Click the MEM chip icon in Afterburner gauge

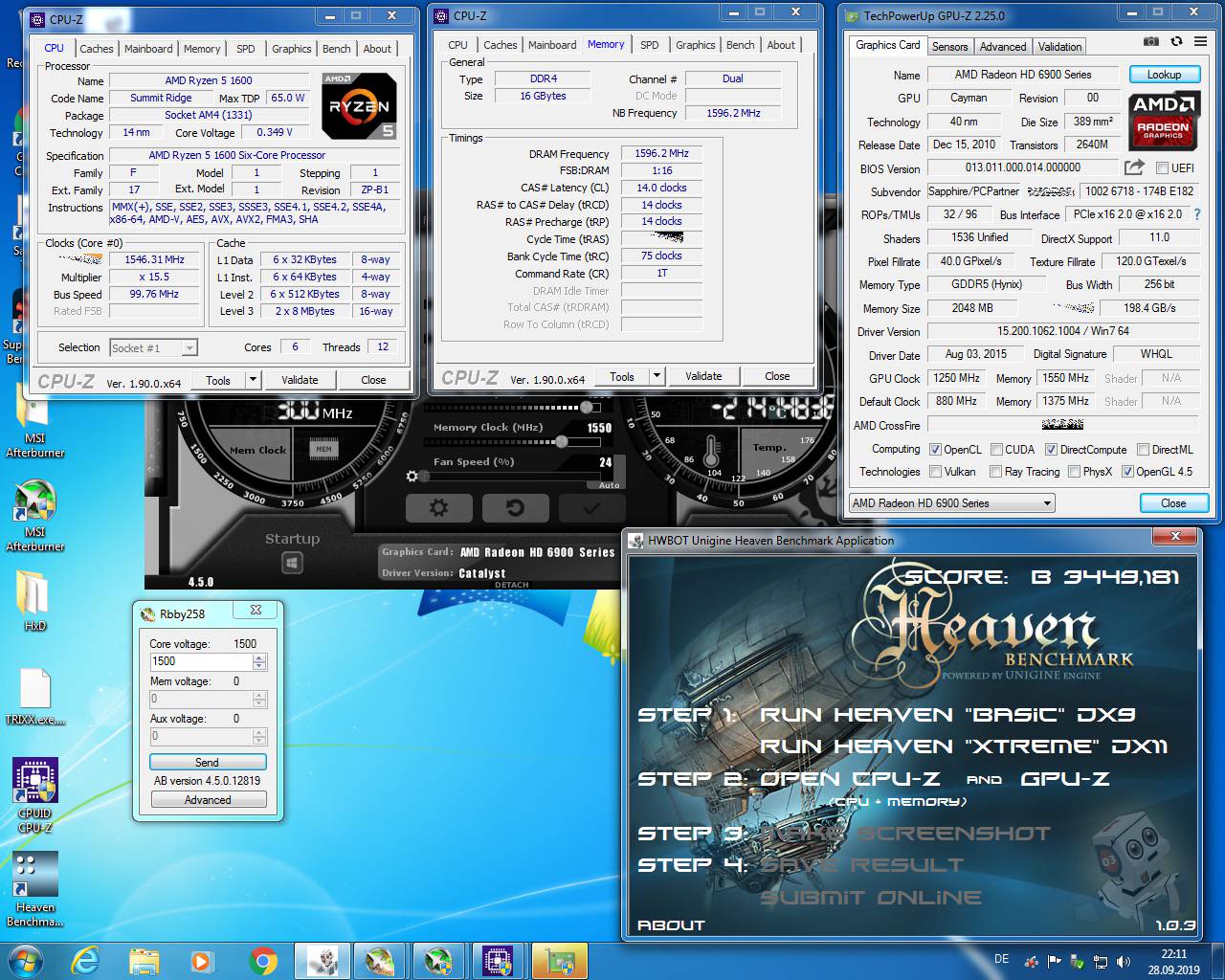coord(324,449)
